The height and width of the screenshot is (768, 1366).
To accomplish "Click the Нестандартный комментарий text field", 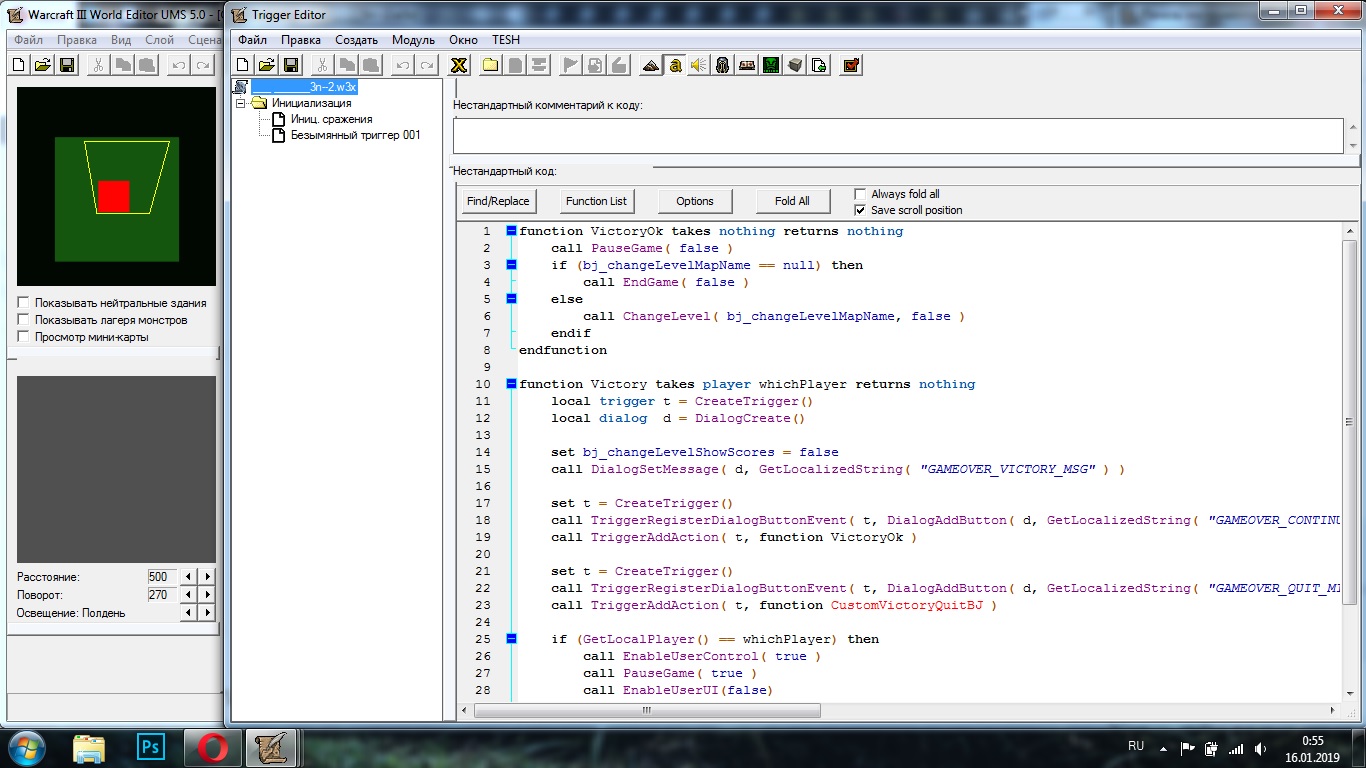I will (899, 136).
